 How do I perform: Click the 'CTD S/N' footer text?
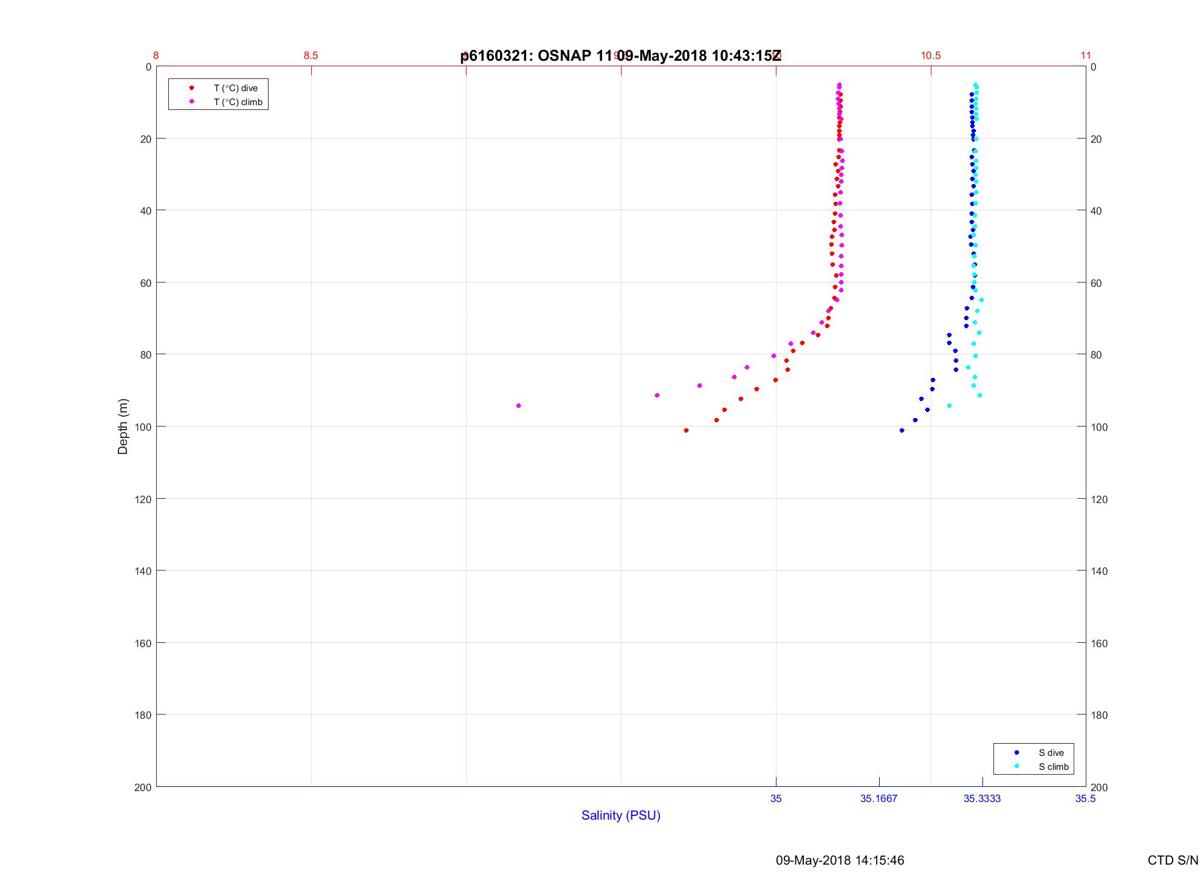(x=1173, y=860)
